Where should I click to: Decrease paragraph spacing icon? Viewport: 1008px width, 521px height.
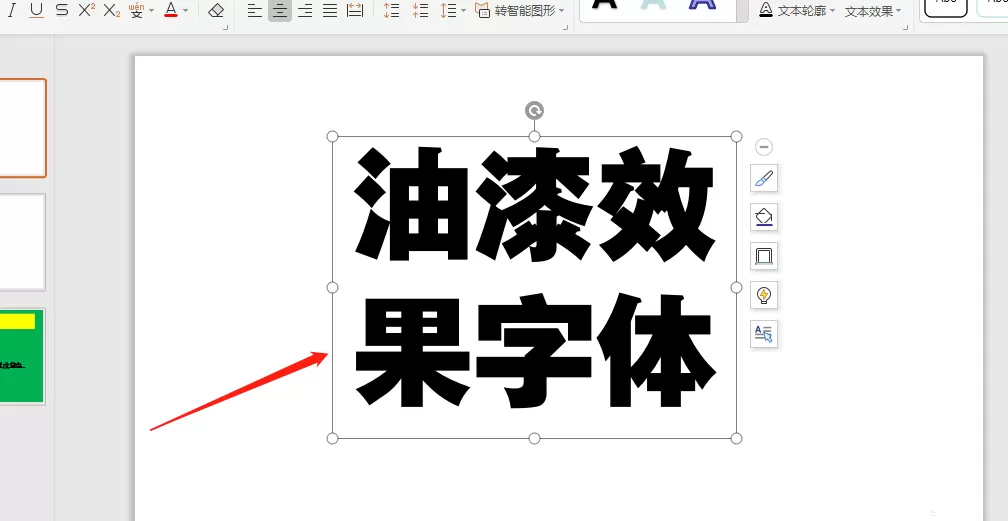pos(420,10)
